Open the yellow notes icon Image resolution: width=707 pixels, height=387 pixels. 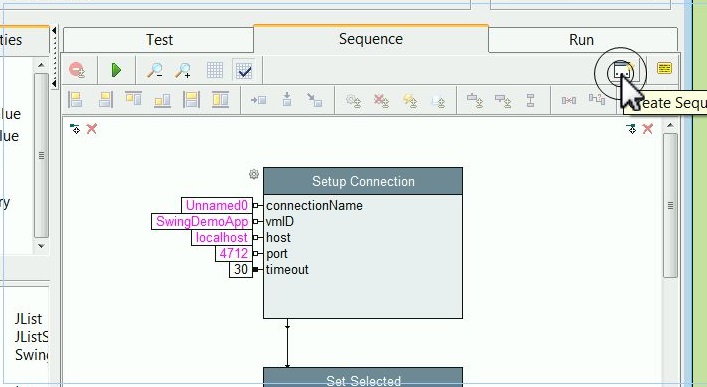(664, 68)
